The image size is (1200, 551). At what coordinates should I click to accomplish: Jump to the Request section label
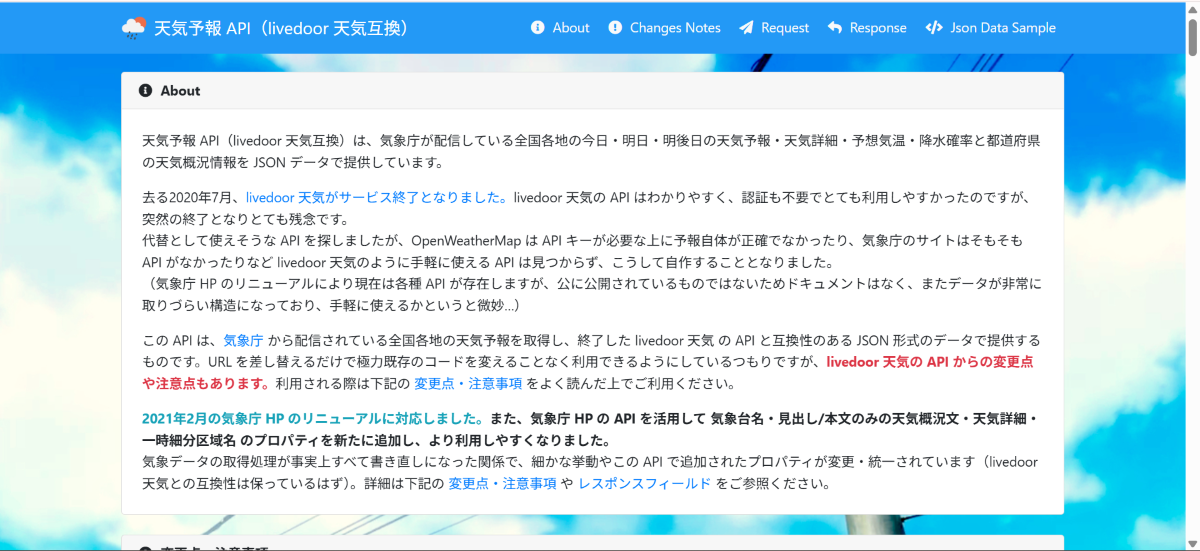coord(785,28)
